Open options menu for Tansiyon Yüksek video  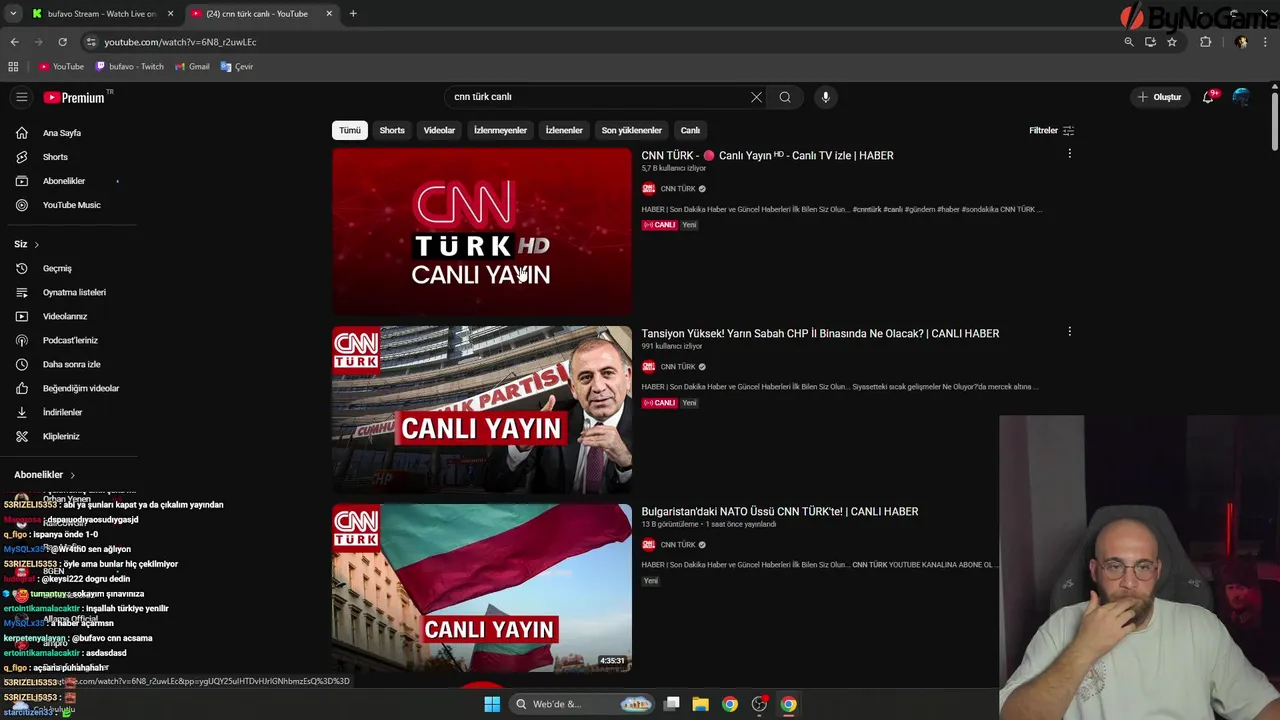tap(1069, 331)
